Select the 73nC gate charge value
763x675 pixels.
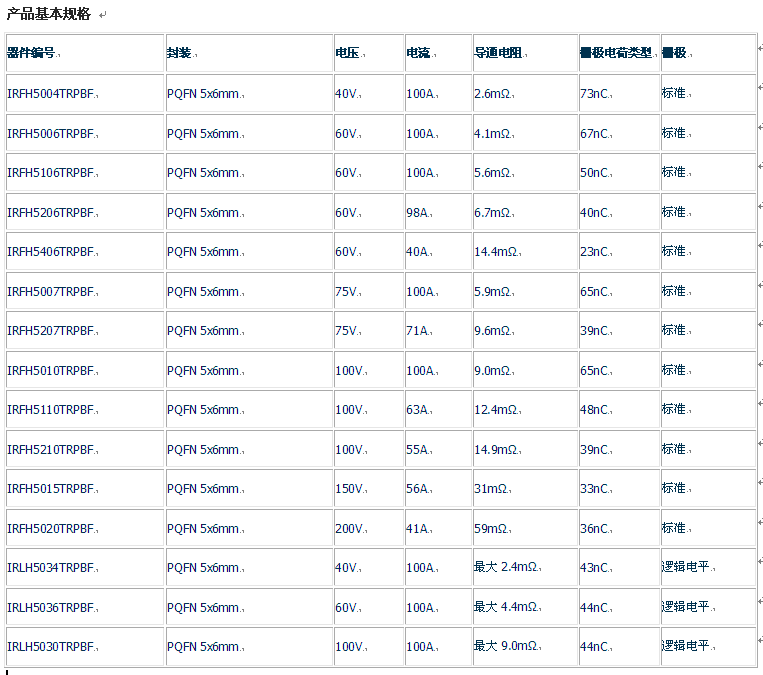[594, 94]
